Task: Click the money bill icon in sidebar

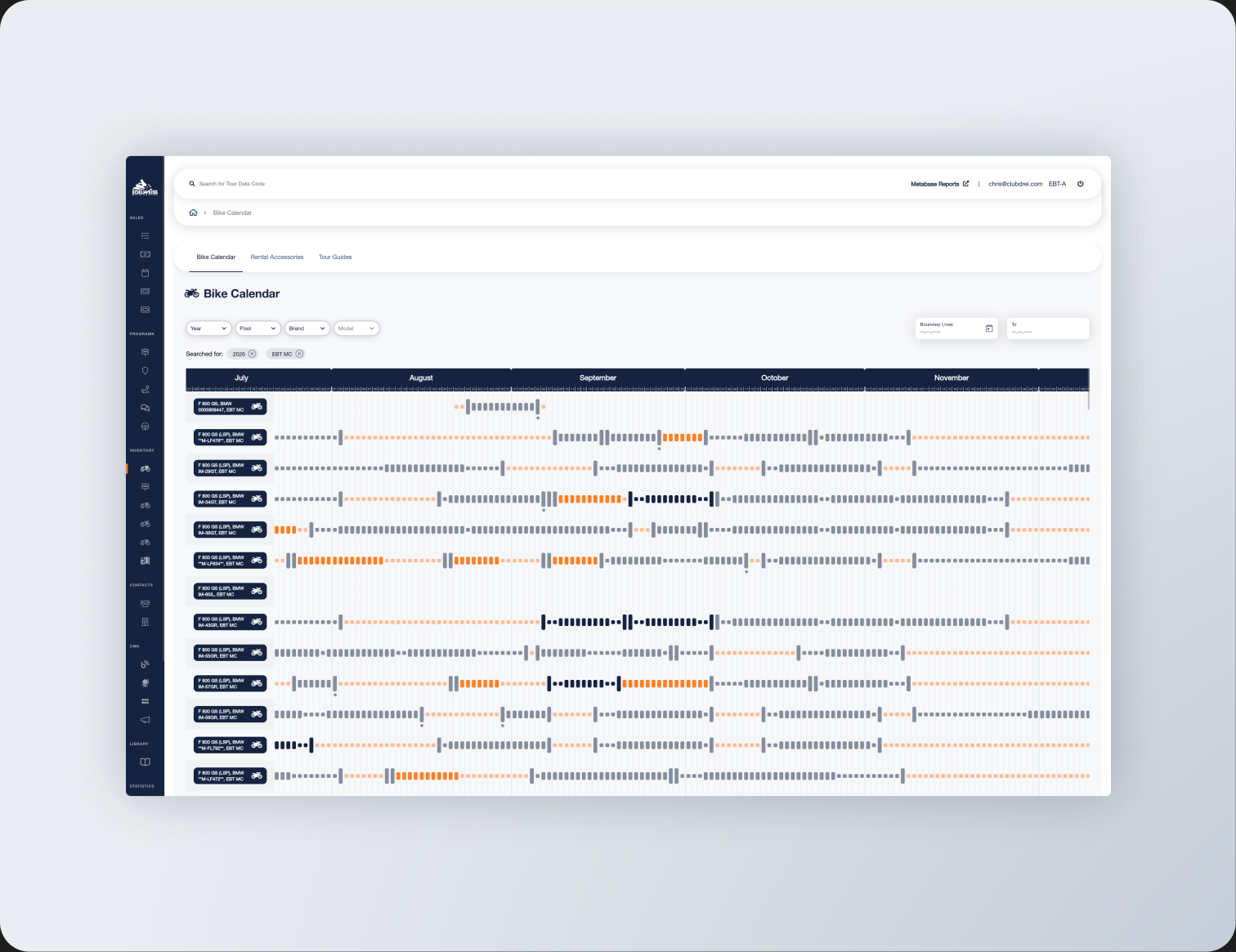Action: coord(145,254)
